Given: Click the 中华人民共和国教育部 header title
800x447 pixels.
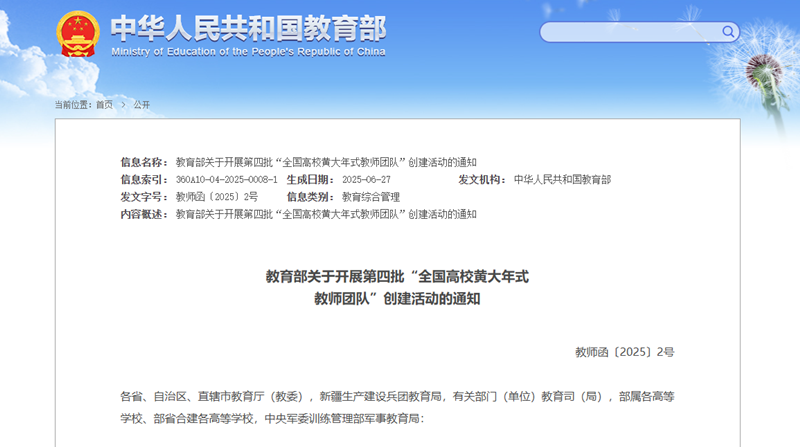Looking at the screenshot, I should 248,28.
